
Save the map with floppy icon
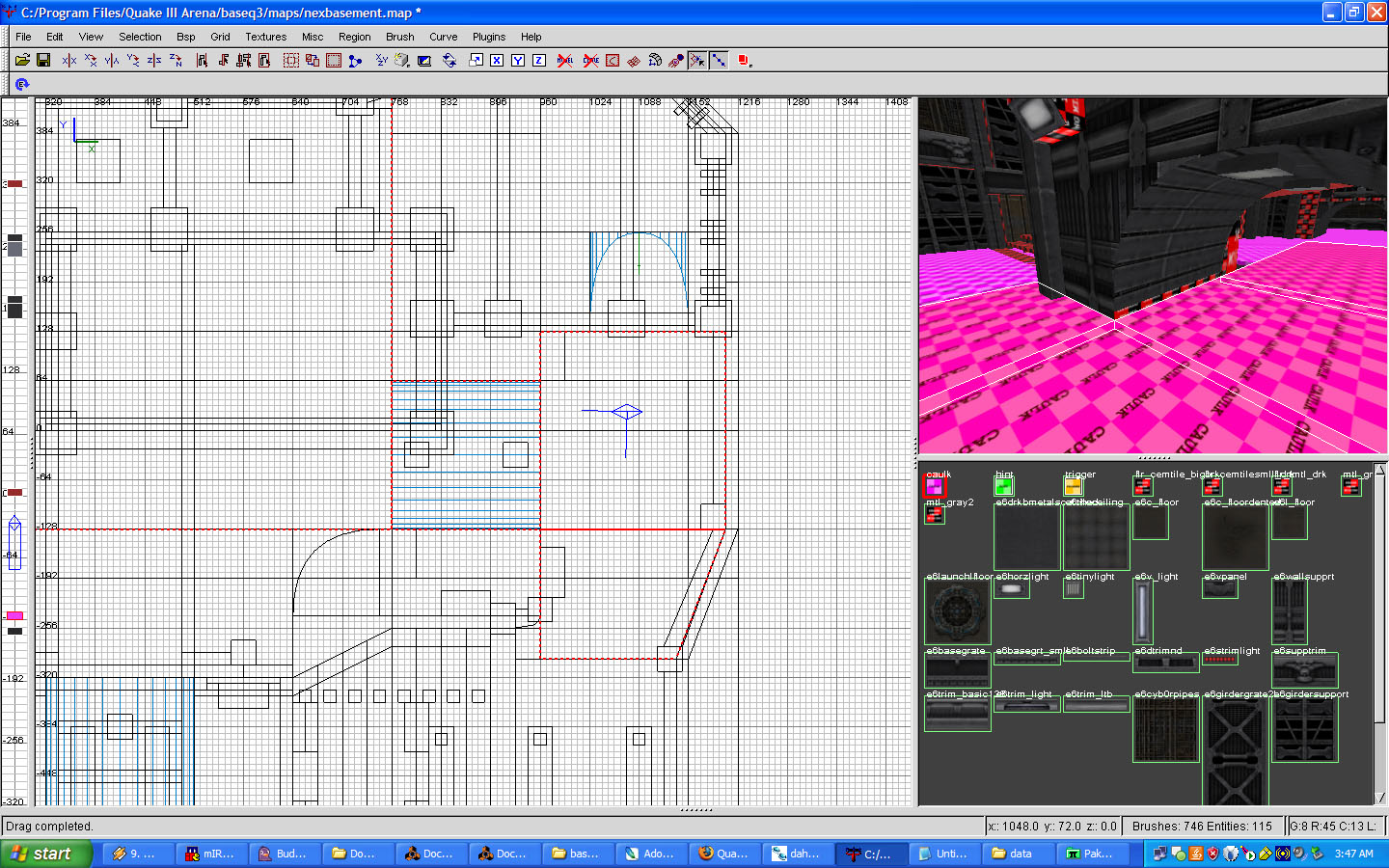tap(43, 60)
